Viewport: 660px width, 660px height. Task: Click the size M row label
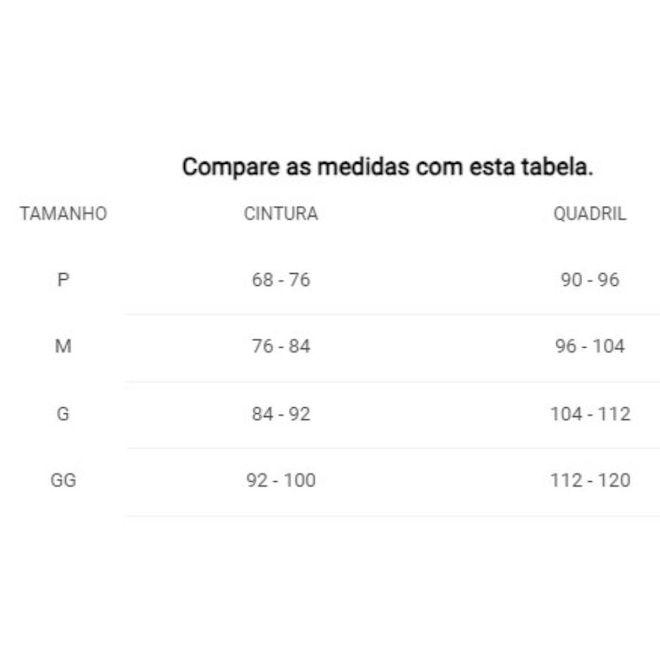coord(63,347)
